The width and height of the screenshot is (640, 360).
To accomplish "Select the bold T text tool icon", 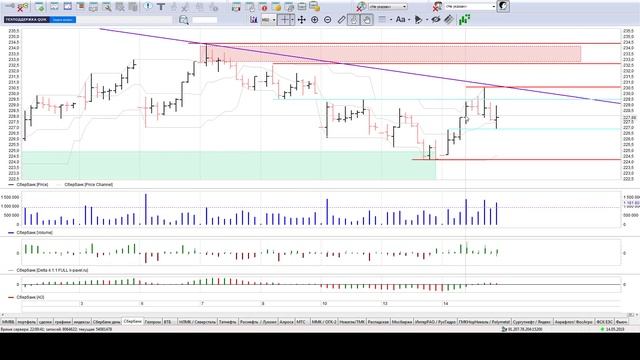I will 161,7.
